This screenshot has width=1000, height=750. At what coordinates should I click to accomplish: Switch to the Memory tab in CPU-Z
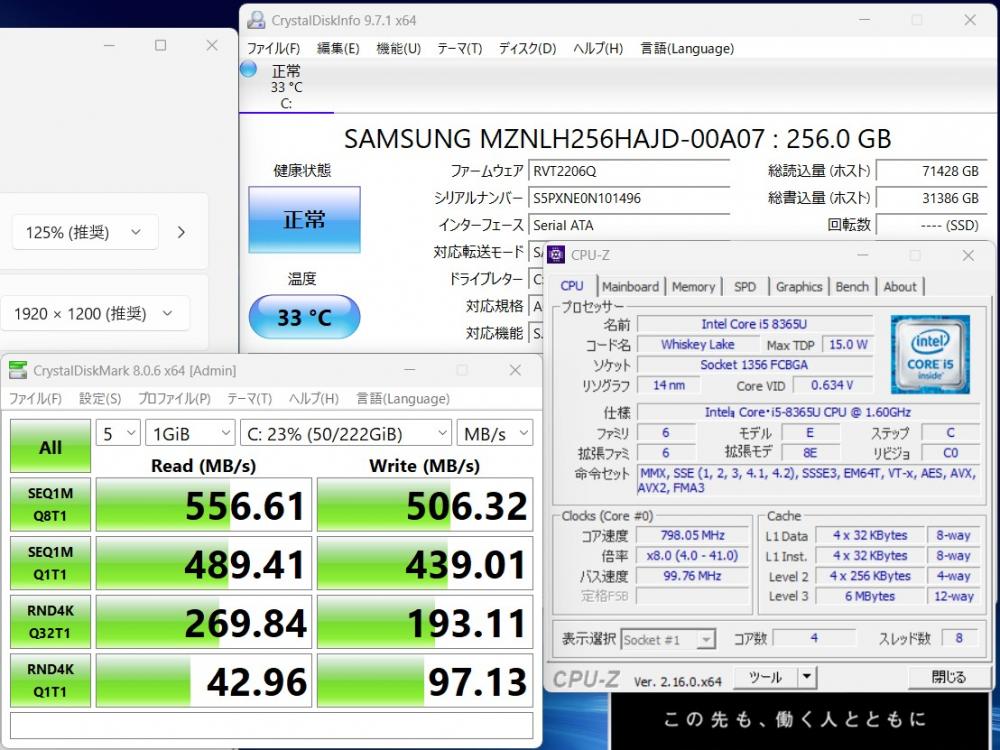point(693,287)
